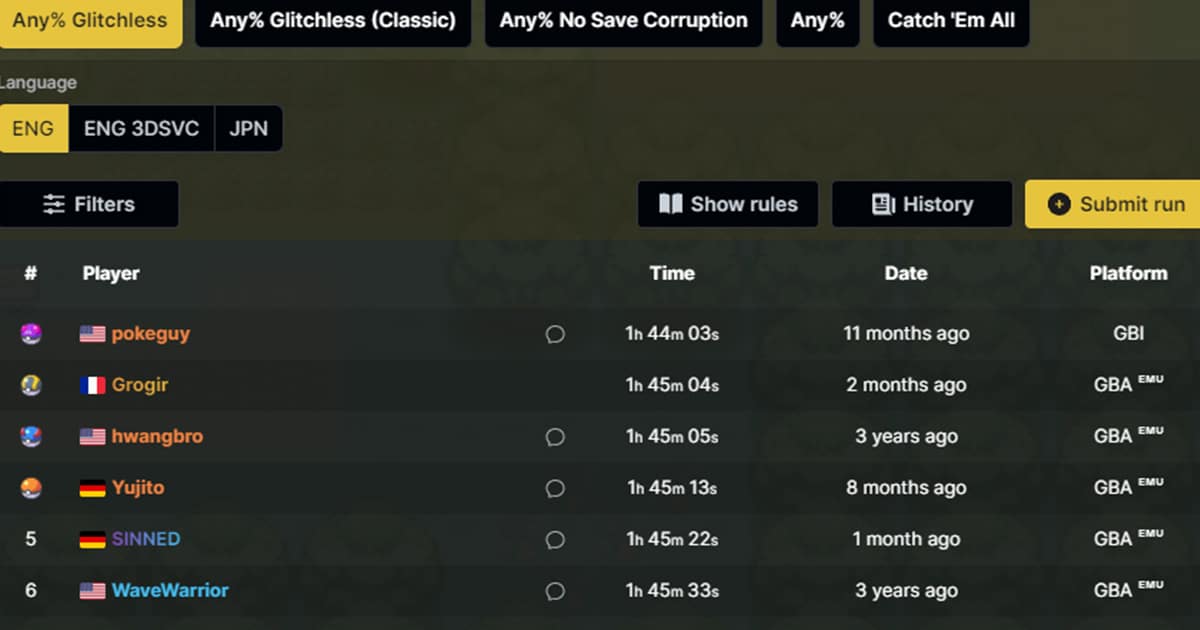The height and width of the screenshot is (630, 1200).
Task: Open the Any% Glitchless (Classic) tab
Action: coord(333,20)
